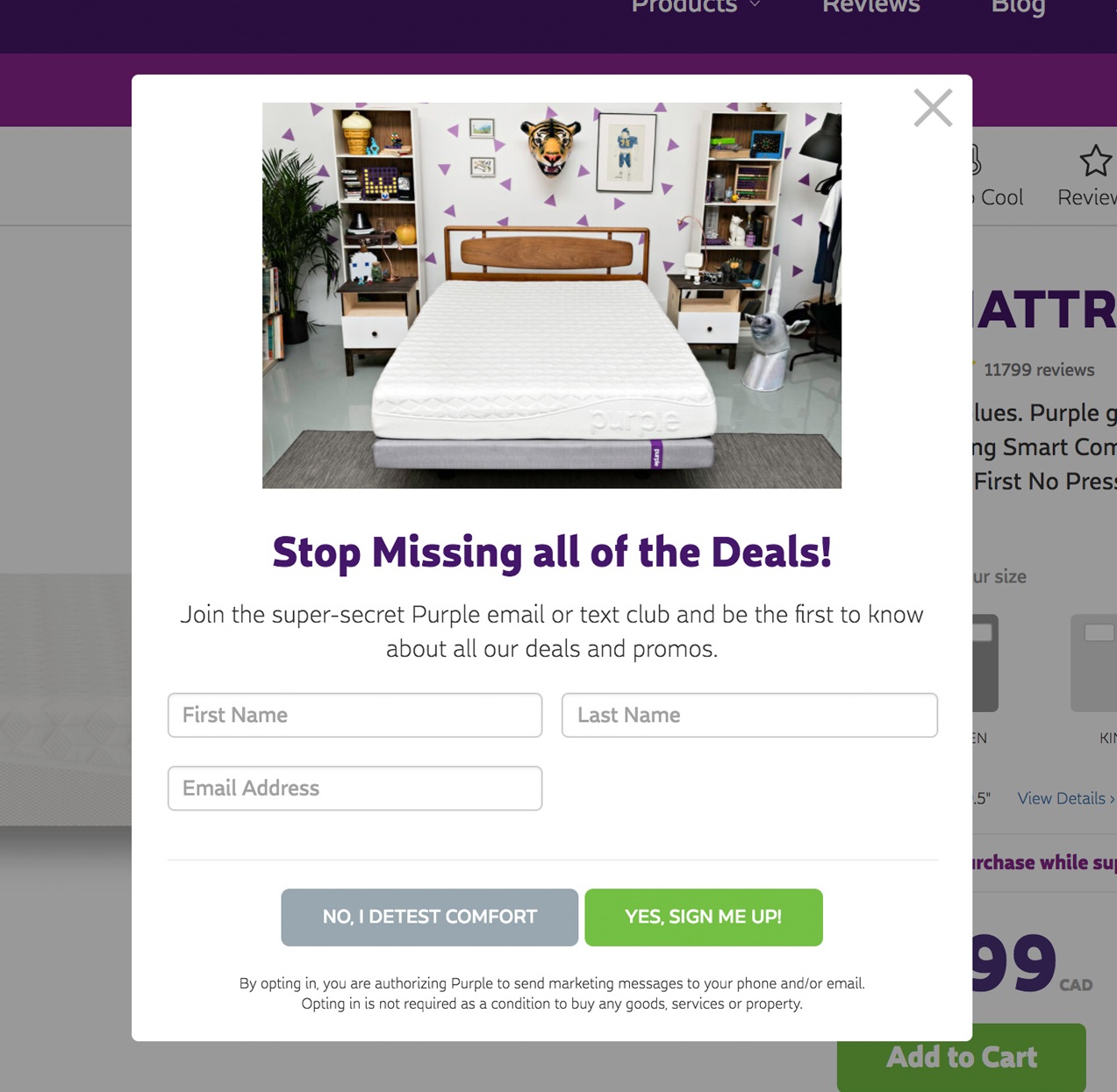Viewport: 1117px width, 1092px height.
Task: Click the 11799 reviews link
Action: click(x=1039, y=370)
